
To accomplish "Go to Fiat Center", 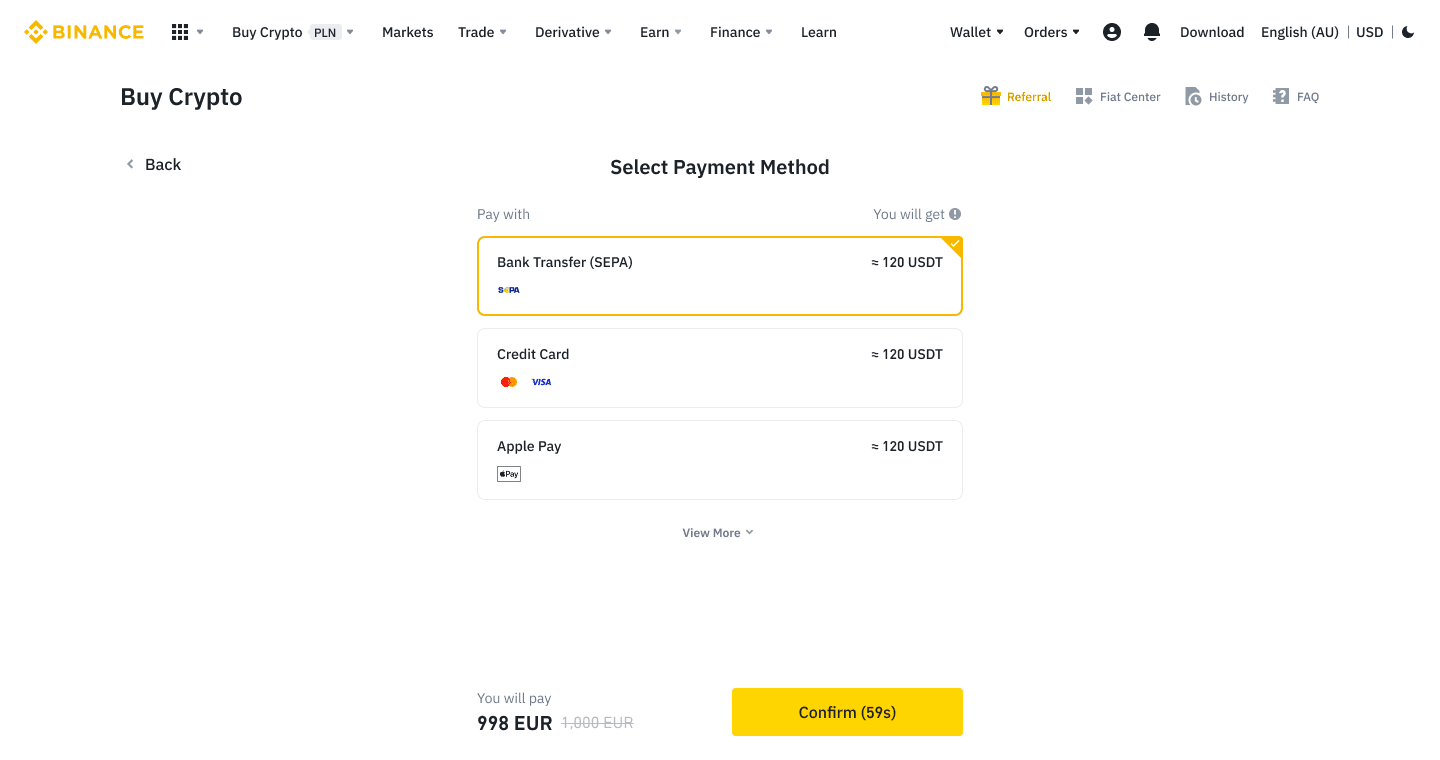I will 1118,97.
